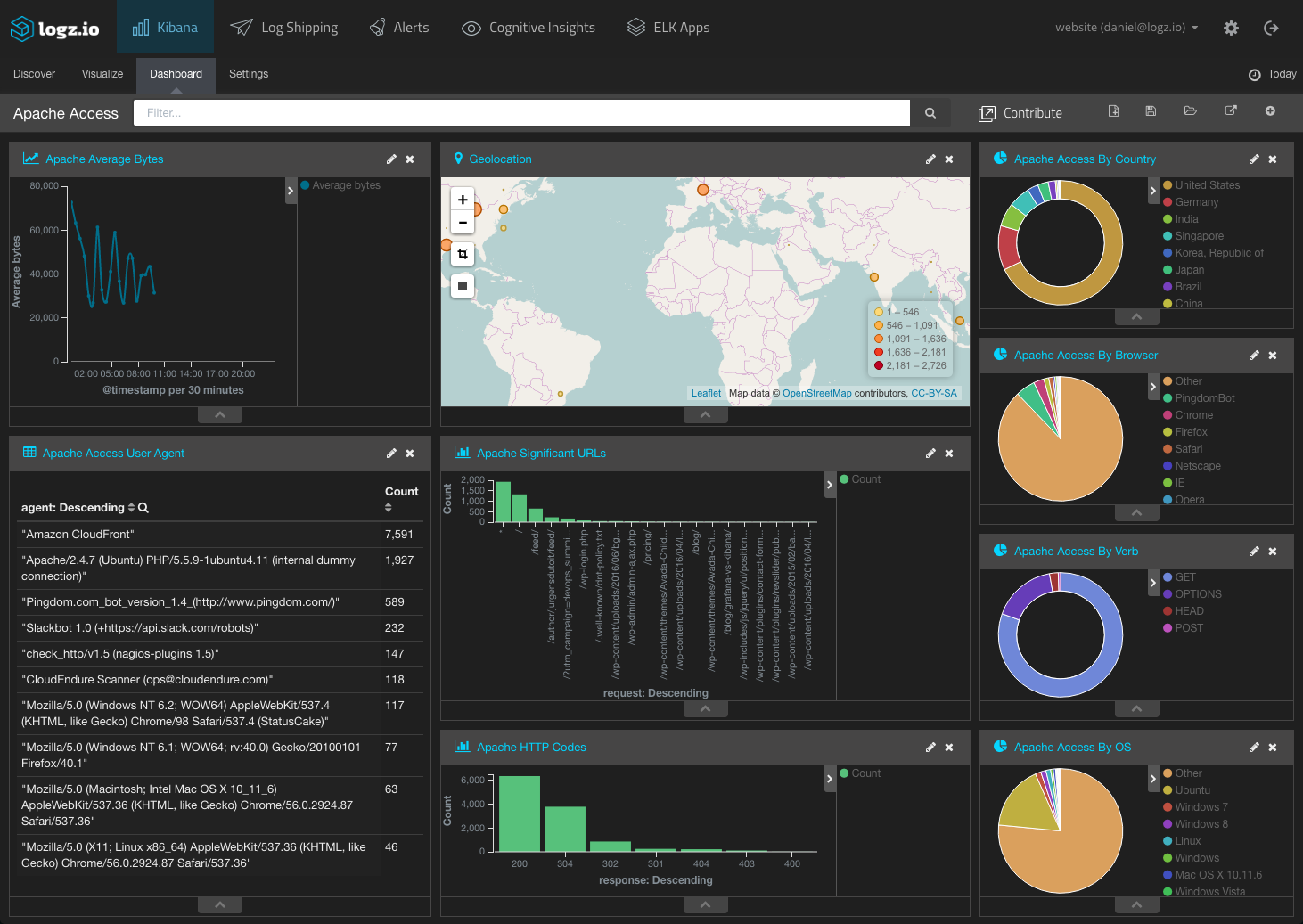
Task: Edit the Apache Access By Country panel
Action: [x=1254, y=159]
